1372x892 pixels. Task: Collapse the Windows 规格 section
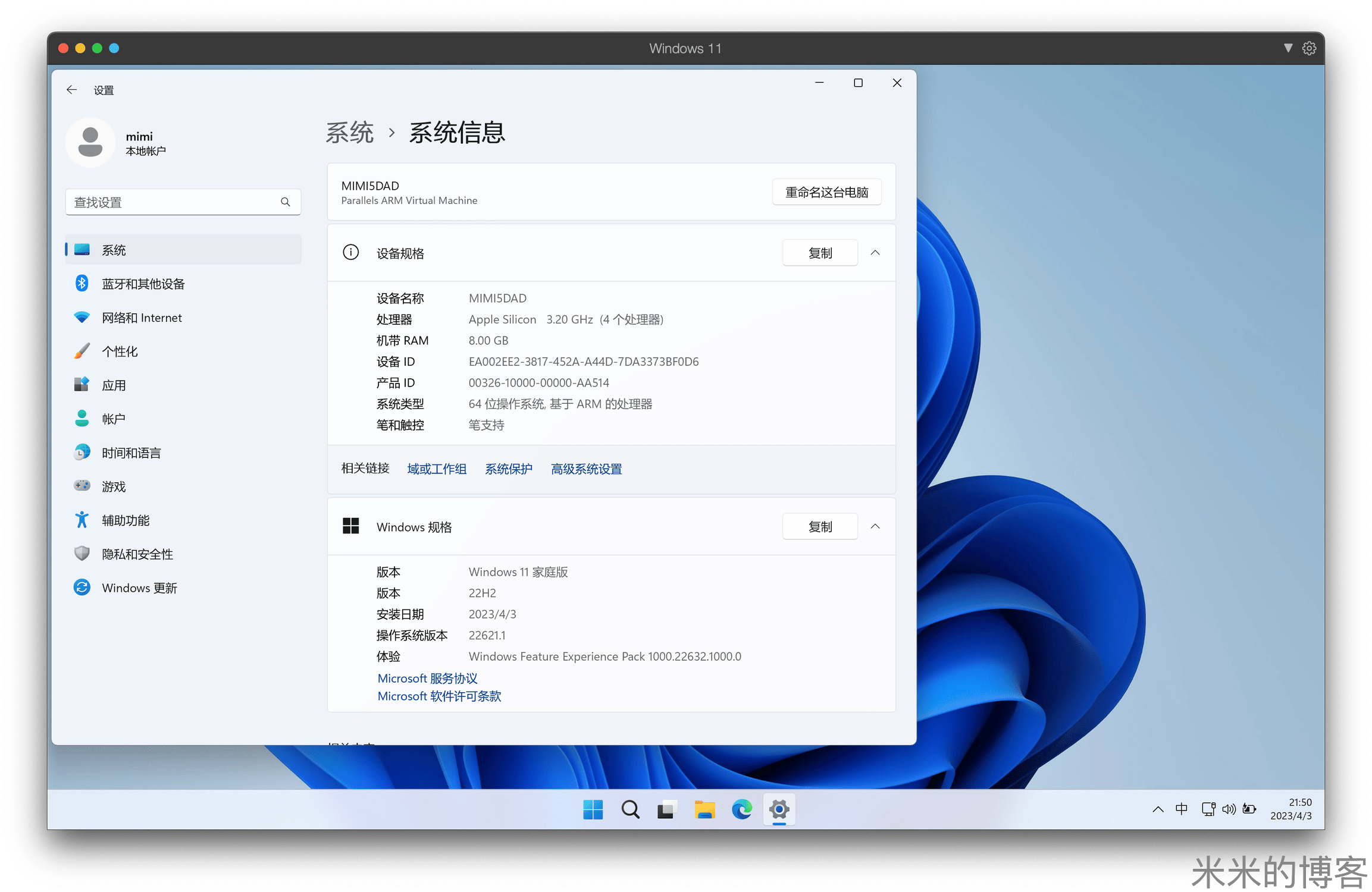click(875, 526)
